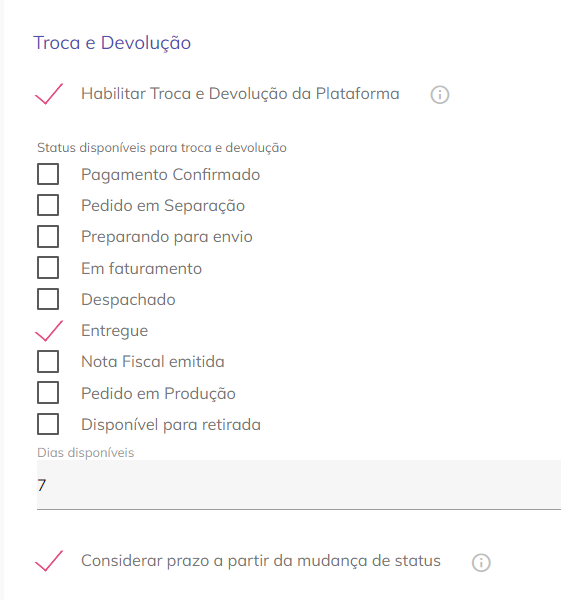Image resolution: width=561 pixels, height=600 pixels.
Task: Untick the Entregue status checkmark
Action: pyautogui.click(x=49, y=330)
